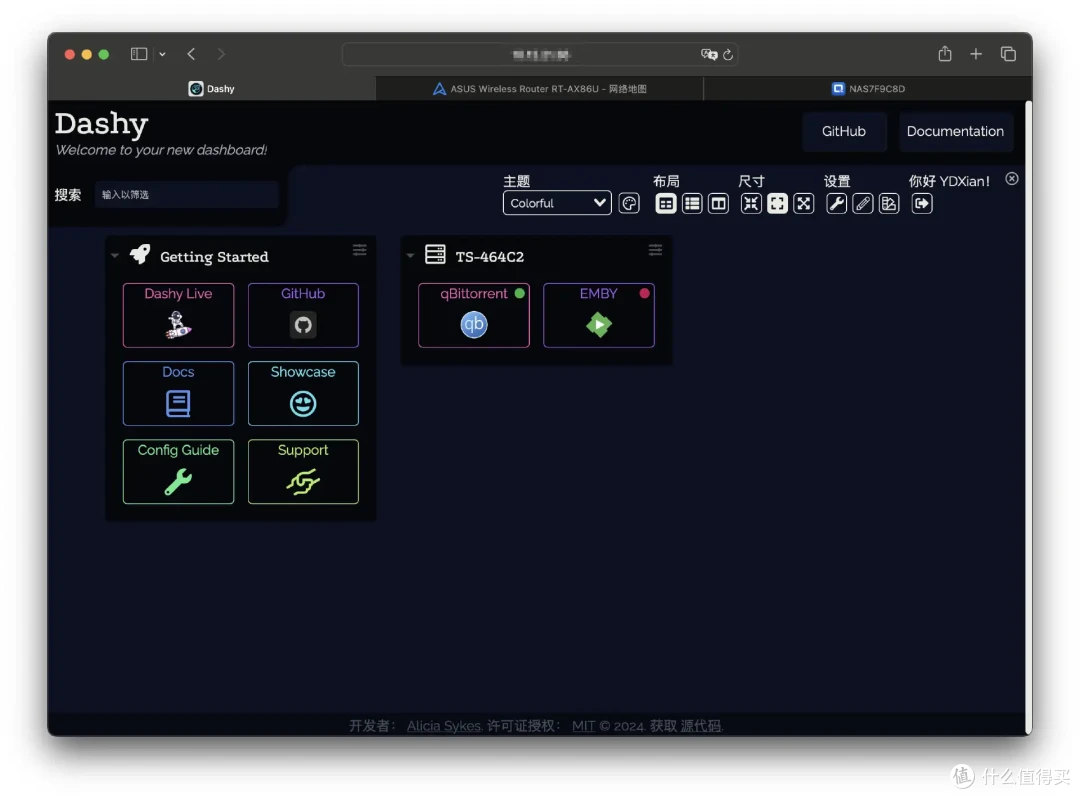Open the Colorful theme dropdown
Image resolution: width=1080 pixels, height=799 pixels.
[x=557, y=203]
